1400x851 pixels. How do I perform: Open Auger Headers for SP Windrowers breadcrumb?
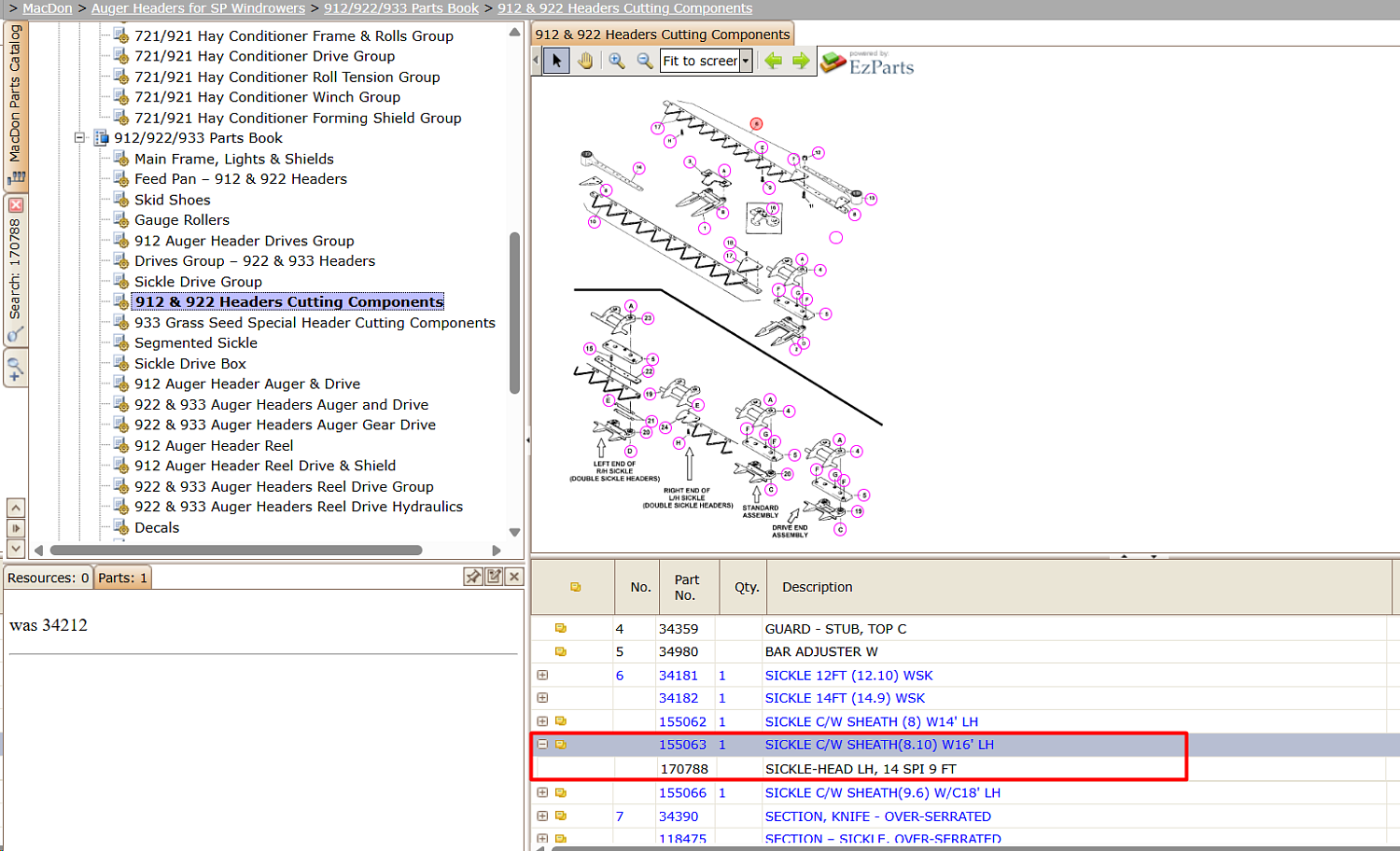(x=198, y=8)
